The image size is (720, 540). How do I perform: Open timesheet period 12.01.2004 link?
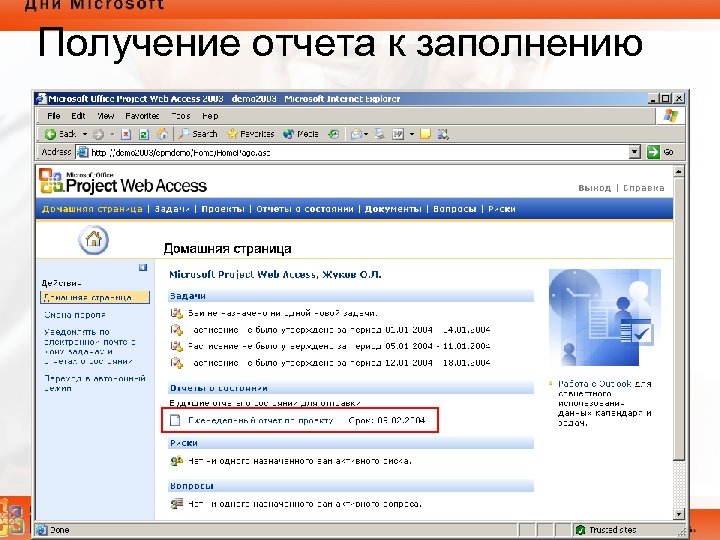tap(340, 363)
